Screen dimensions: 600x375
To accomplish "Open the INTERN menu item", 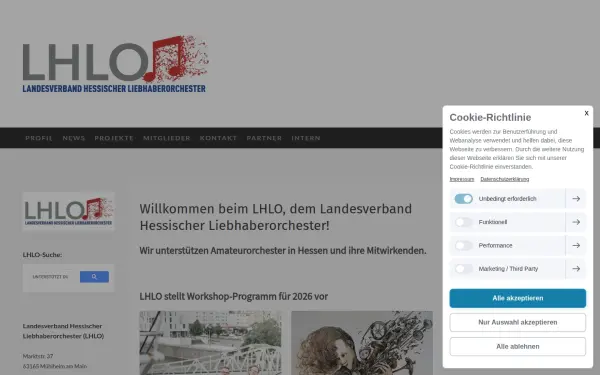I will (x=306, y=138).
